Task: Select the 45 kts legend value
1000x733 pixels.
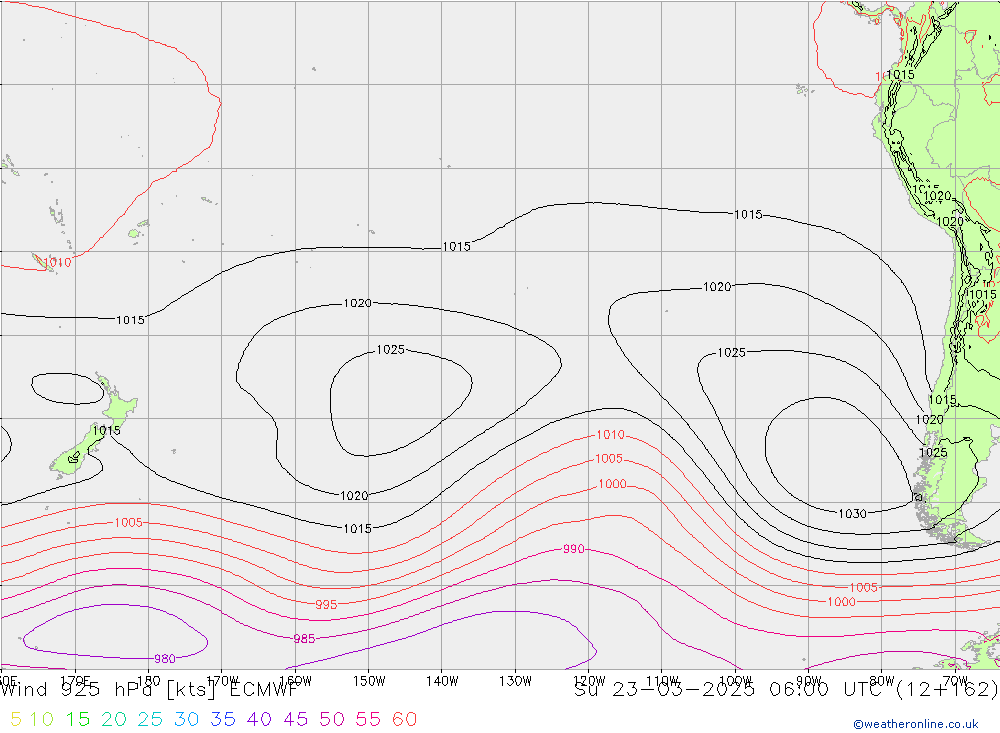Action: pyautogui.click(x=296, y=720)
